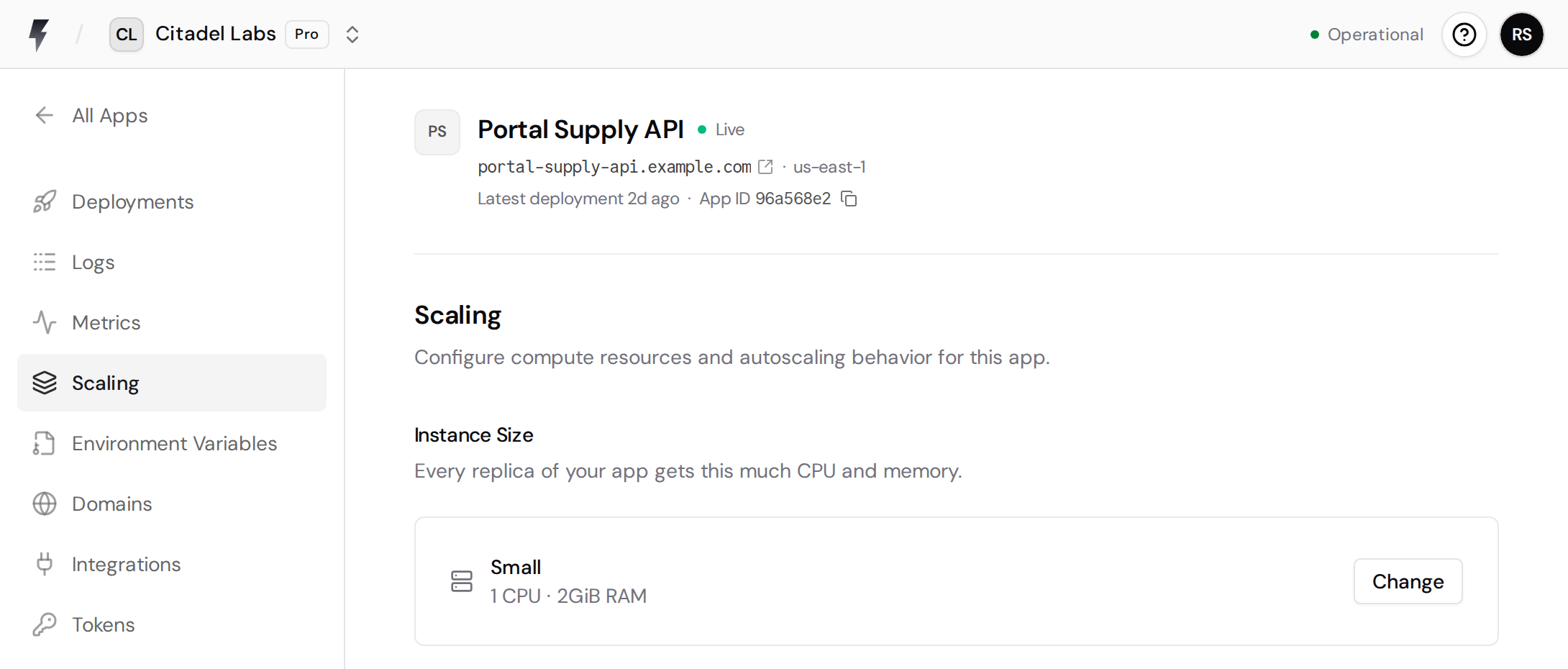Click the PS app avatar
The image size is (1568, 669).
[x=437, y=132]
